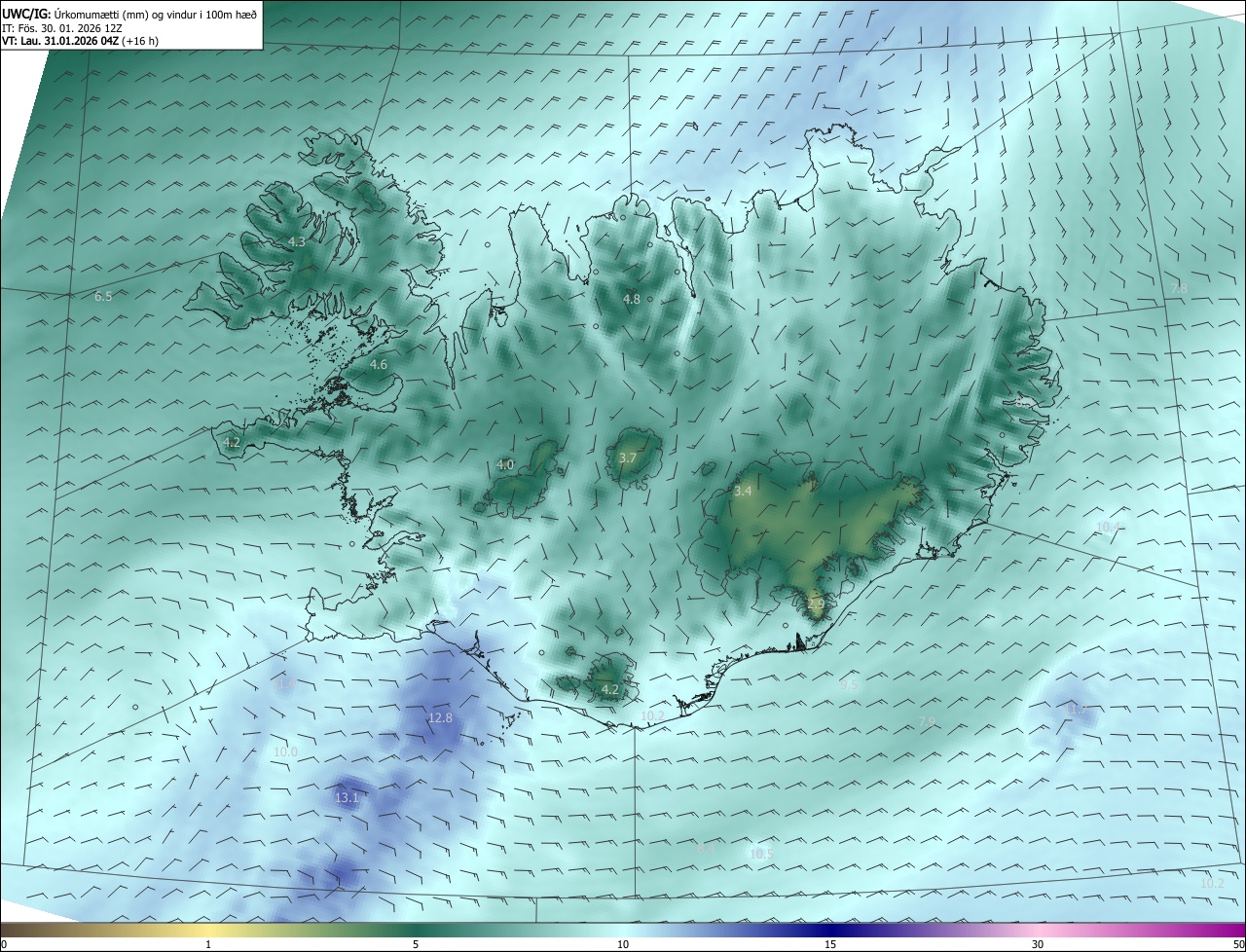Click the 10 tick on the color scale
The image size is (1246, 952).
coord(623,944)
